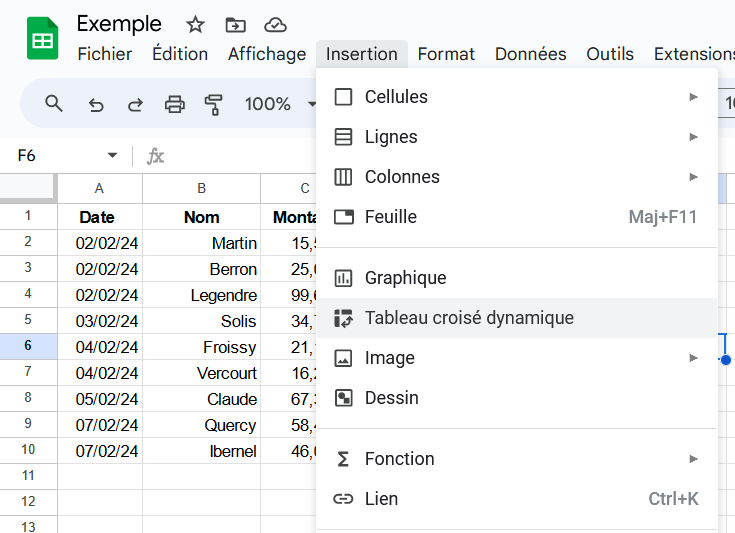Screen dimensions: 735x533
Task: Click the 03/02/24 date cell
Action: pyautogui.click(x=100, y=321)
